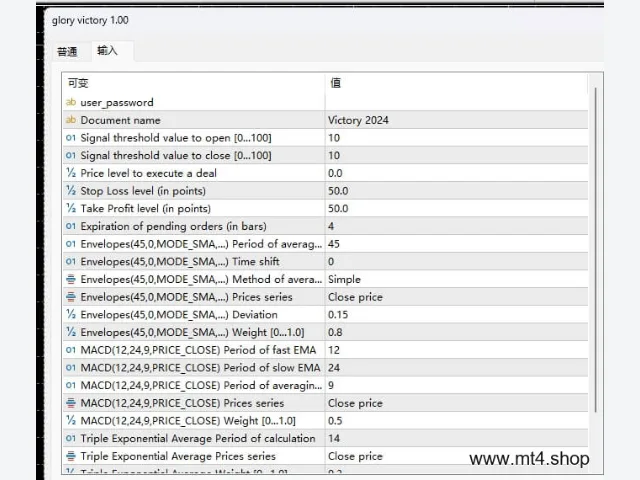Click enum icon for Envelopes Method of averaging
The width and height of the screenshot is (640, 480).
[71, 279]
